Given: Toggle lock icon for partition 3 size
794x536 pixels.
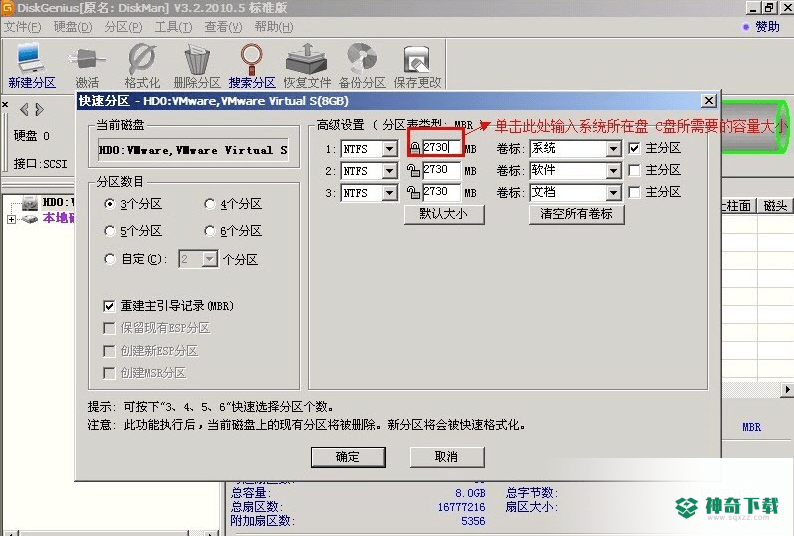Looking at the screenshot, I should pyautogui.click(x=414, y=193).
